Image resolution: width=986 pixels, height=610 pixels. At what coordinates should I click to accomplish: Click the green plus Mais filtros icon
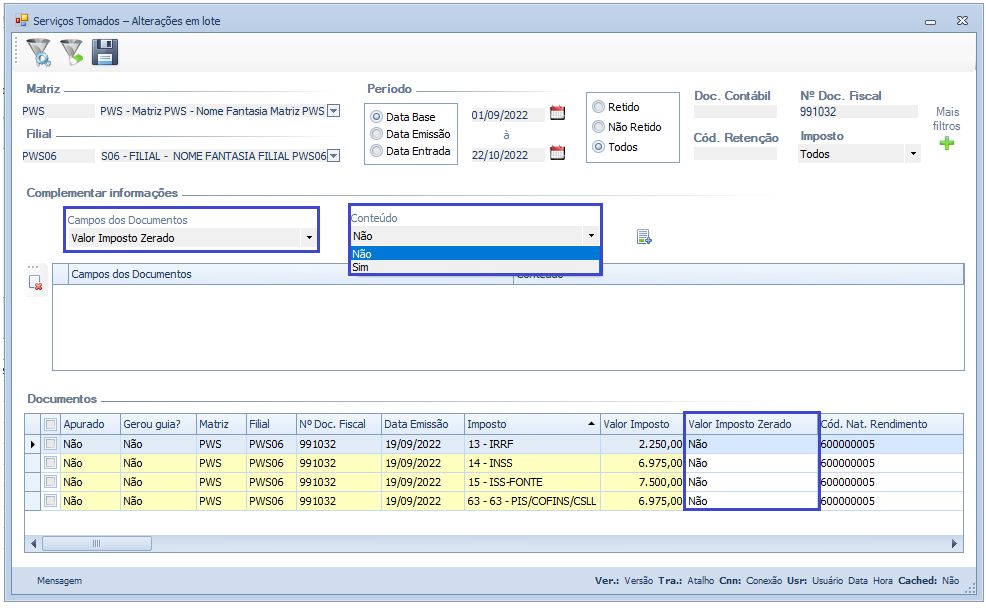coord(946,144)
